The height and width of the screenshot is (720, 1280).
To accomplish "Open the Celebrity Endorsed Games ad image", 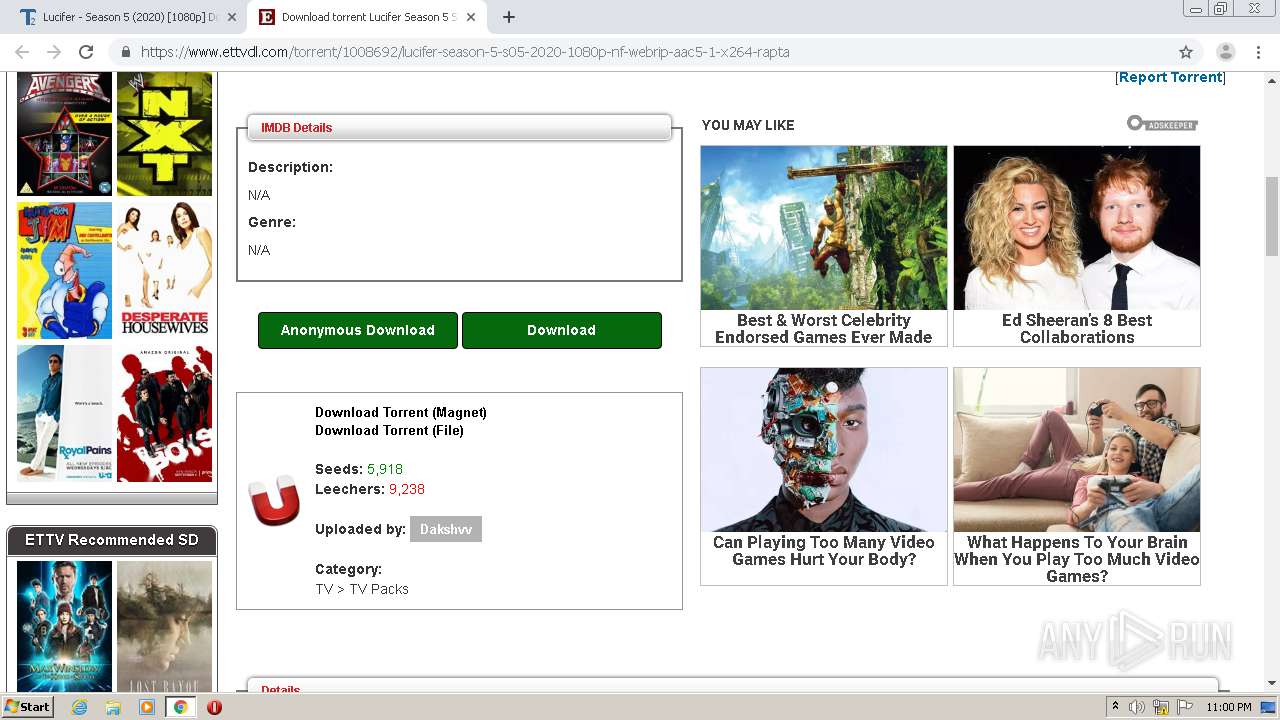I will pyautogui.click(x=824, y=228).
